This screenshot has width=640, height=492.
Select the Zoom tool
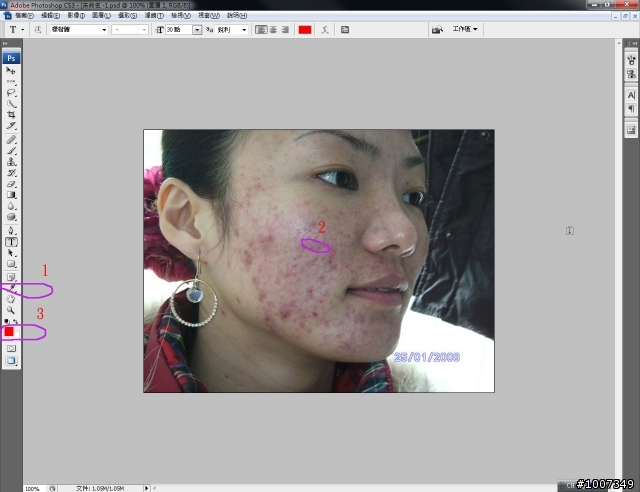11,310
